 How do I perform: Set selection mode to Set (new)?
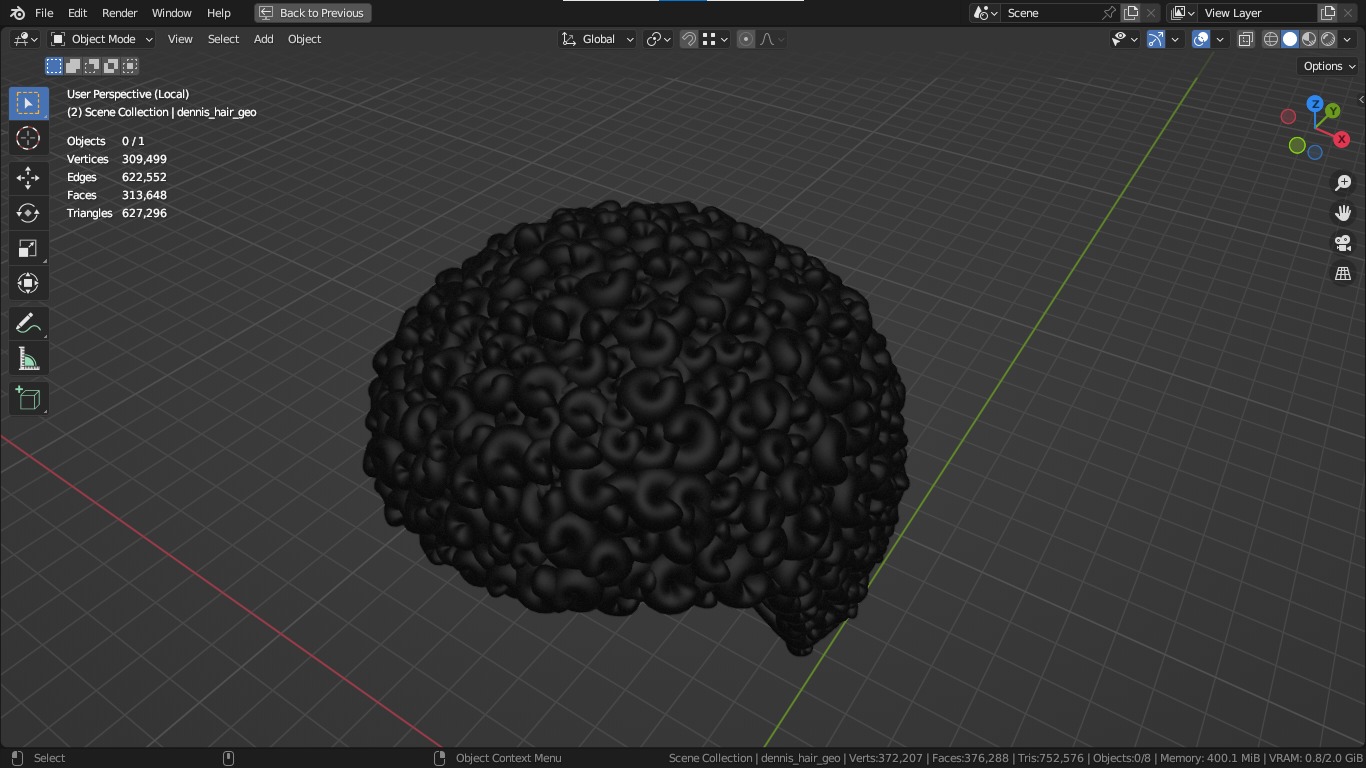[x=54, y=66]
